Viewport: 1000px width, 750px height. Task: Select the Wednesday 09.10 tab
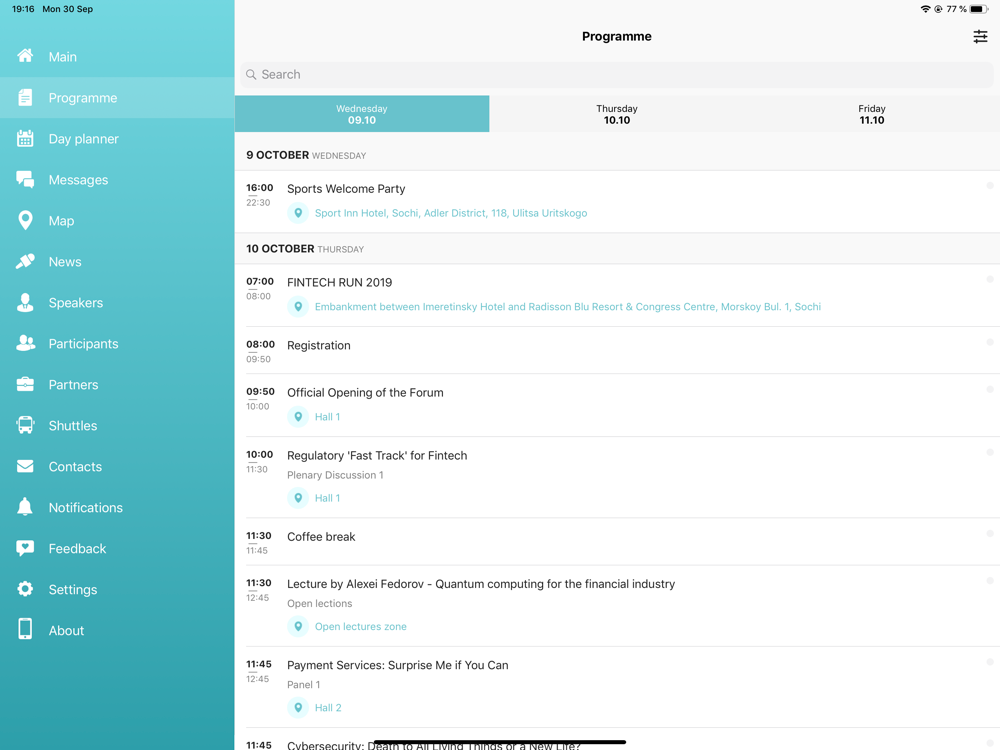point(362,114)
